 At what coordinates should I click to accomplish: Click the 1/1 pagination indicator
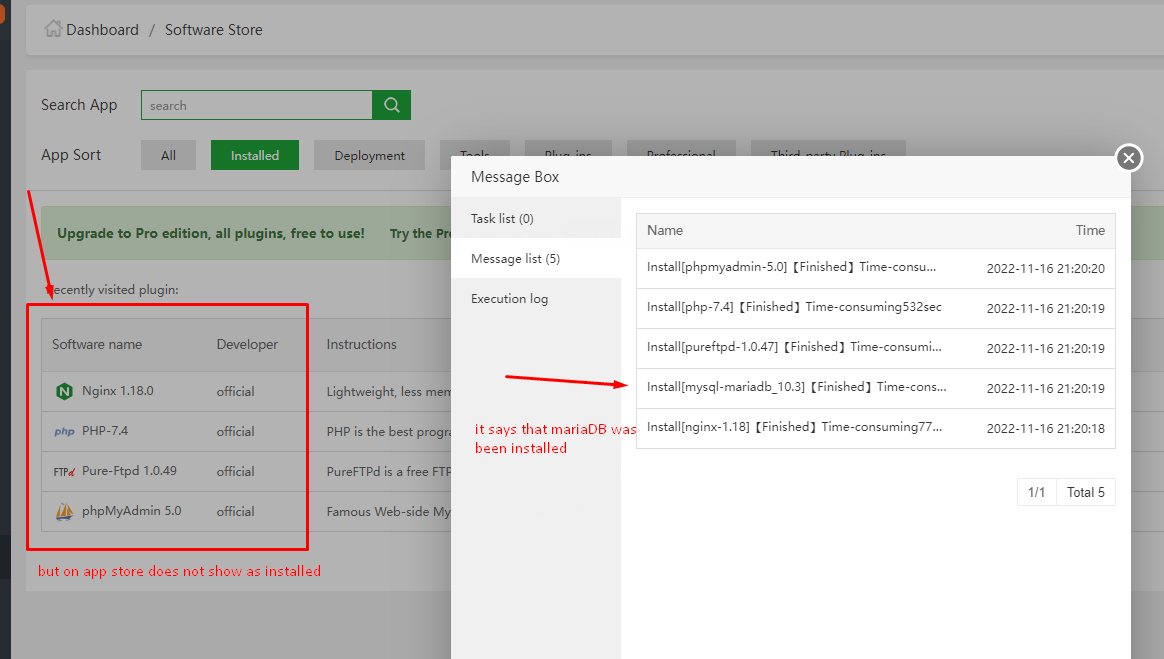(1036, 492)
